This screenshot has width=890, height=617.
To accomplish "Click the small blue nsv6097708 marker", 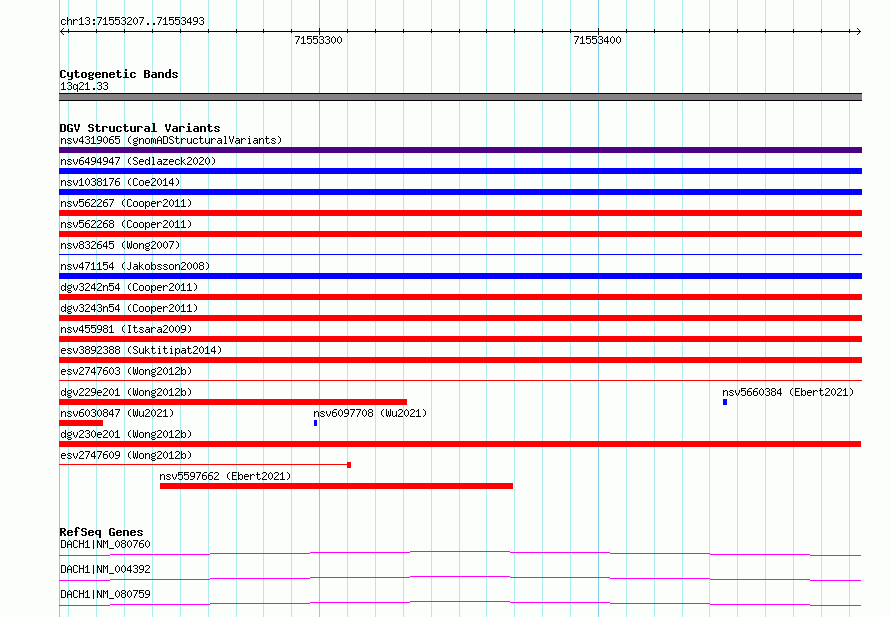I will [316, 423].
